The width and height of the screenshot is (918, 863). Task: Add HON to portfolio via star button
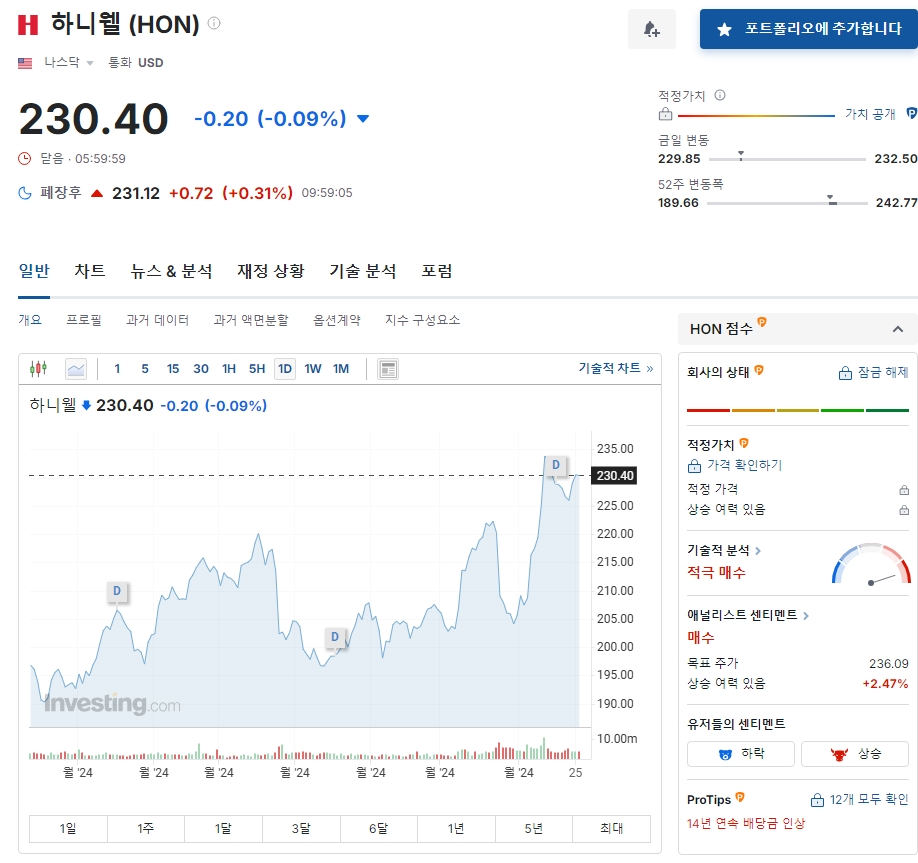tap(809, 29)
